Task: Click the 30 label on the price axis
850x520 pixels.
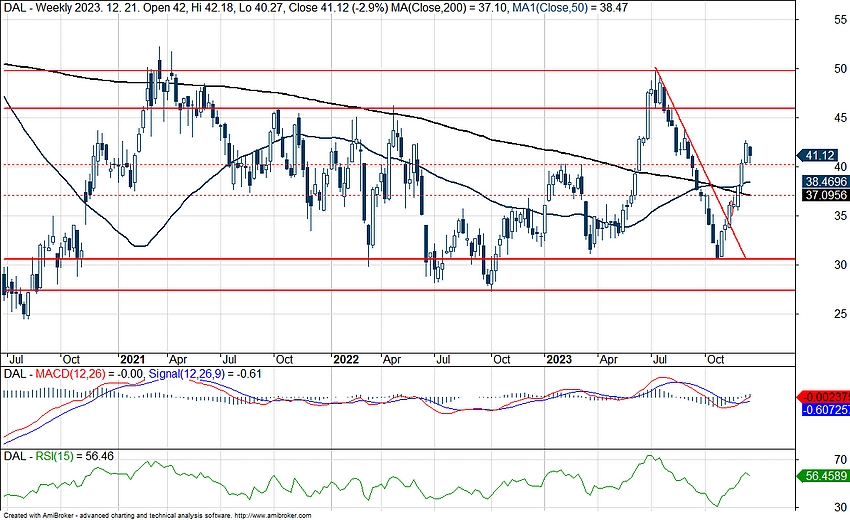Action: (x=841, y=265)
